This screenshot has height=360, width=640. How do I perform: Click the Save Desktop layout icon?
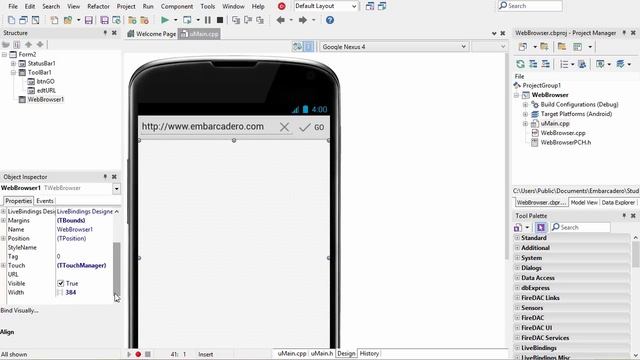(370, 6)
